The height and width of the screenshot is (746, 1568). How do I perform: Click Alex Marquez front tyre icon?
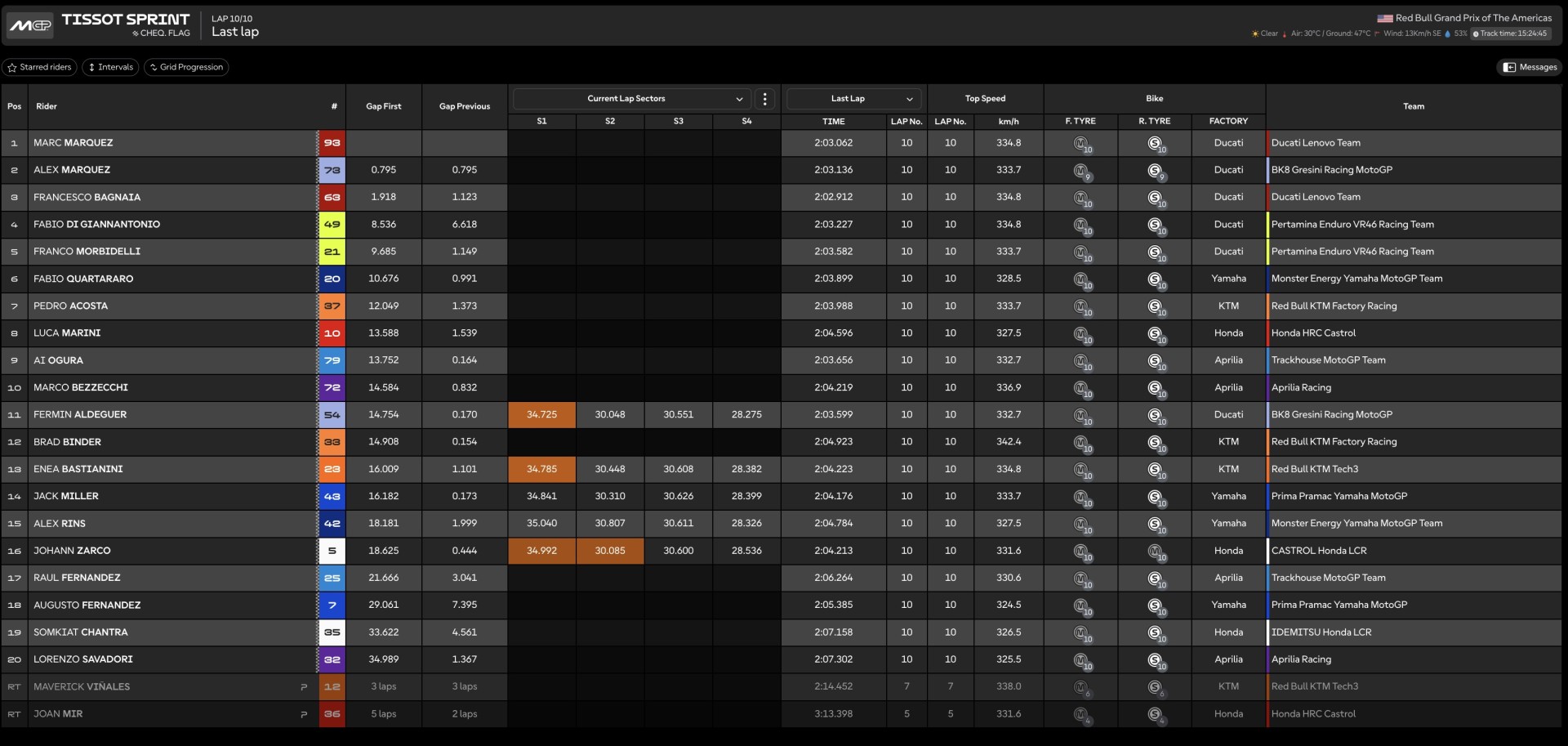coord(1082,172)
